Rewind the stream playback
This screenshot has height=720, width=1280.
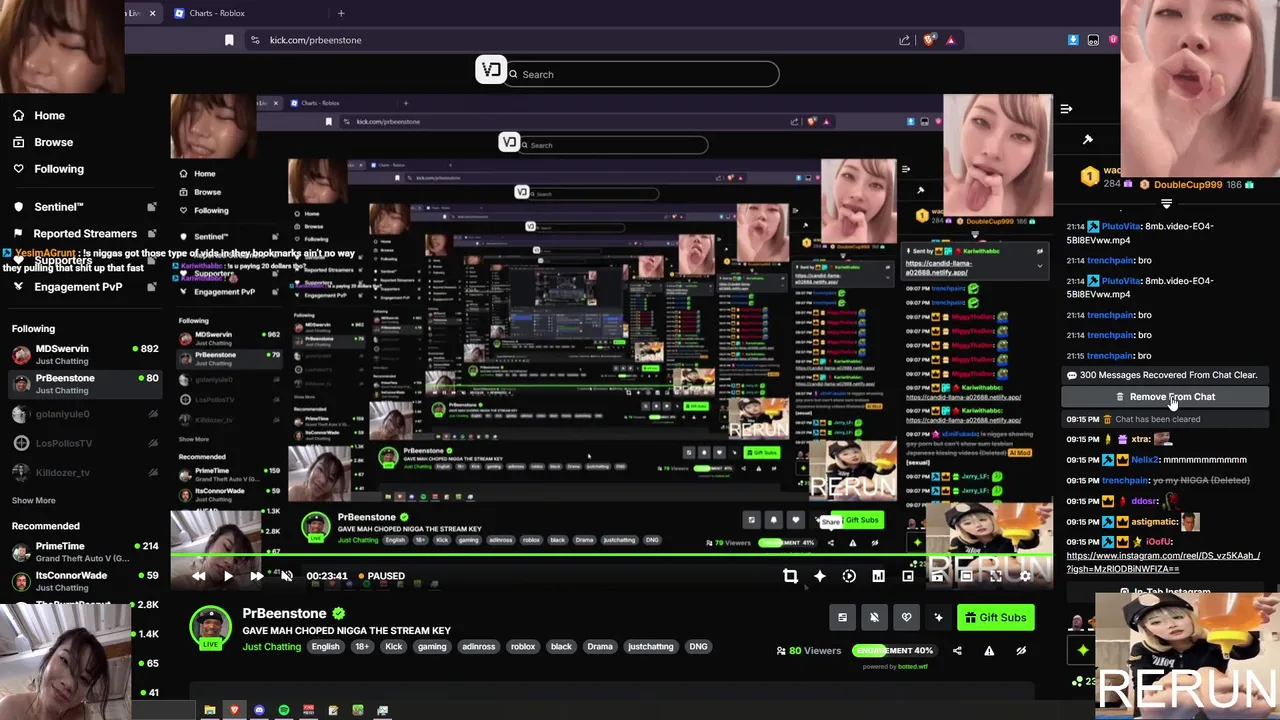(x=199, y=576)
